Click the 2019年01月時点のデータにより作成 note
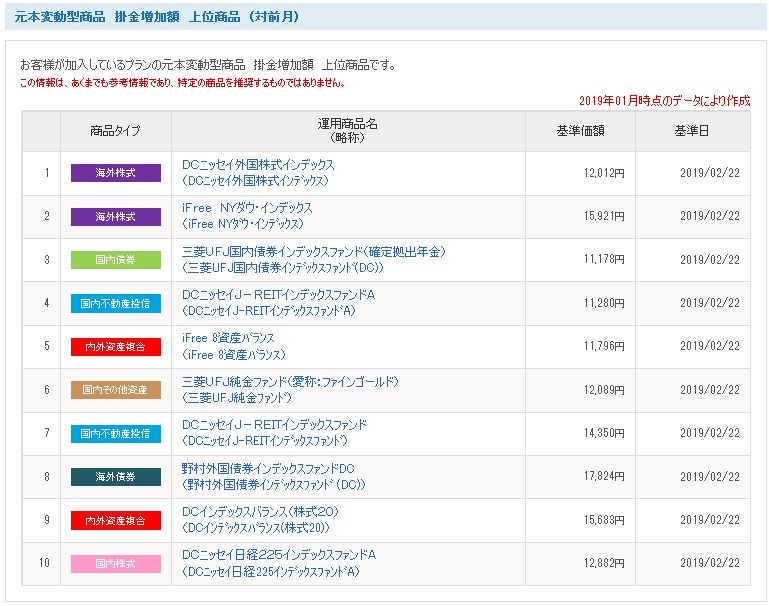The height and width of the screenshot is (606, 769). pyautogui.click(x=664, y=101)
